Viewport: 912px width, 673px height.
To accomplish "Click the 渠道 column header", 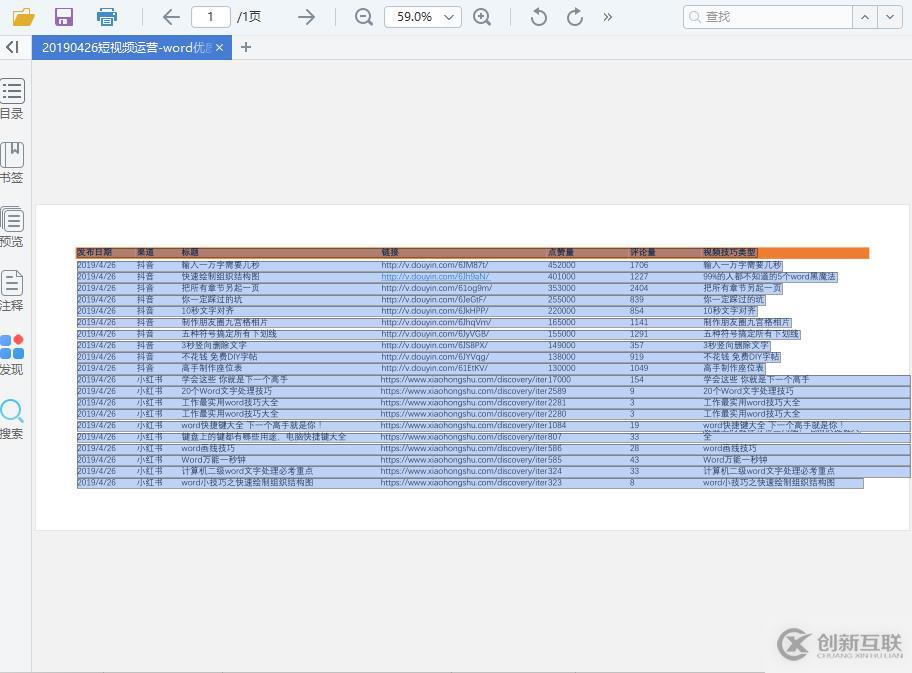I will pyautogui.click(x=145, y=252).
